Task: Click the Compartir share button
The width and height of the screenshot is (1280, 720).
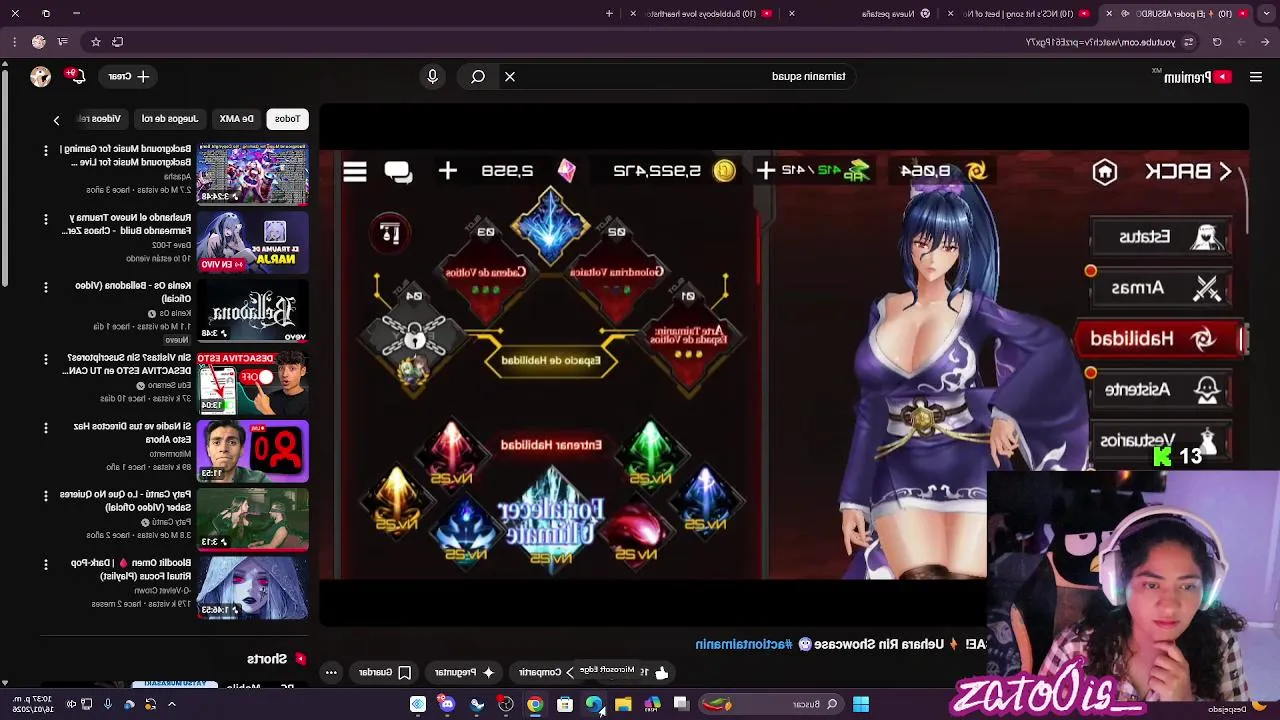Action: coord(546,673)
